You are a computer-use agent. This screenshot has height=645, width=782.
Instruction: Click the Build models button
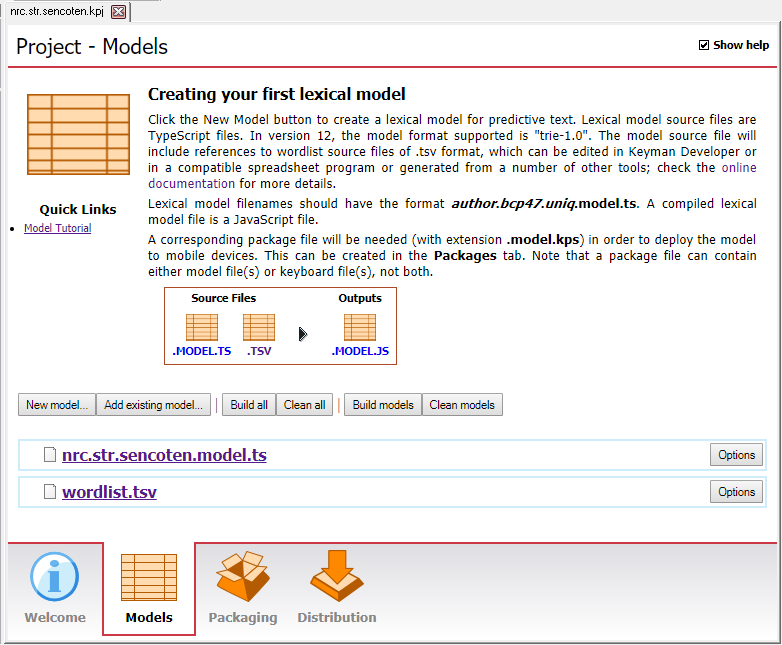383,405
